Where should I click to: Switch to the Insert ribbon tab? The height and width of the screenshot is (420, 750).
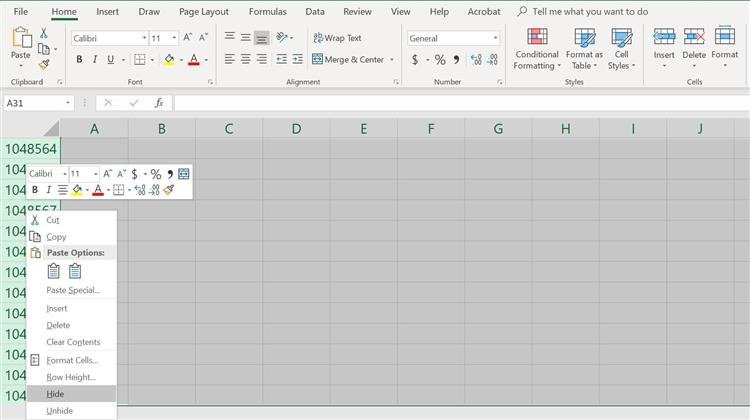coord(107,11)
